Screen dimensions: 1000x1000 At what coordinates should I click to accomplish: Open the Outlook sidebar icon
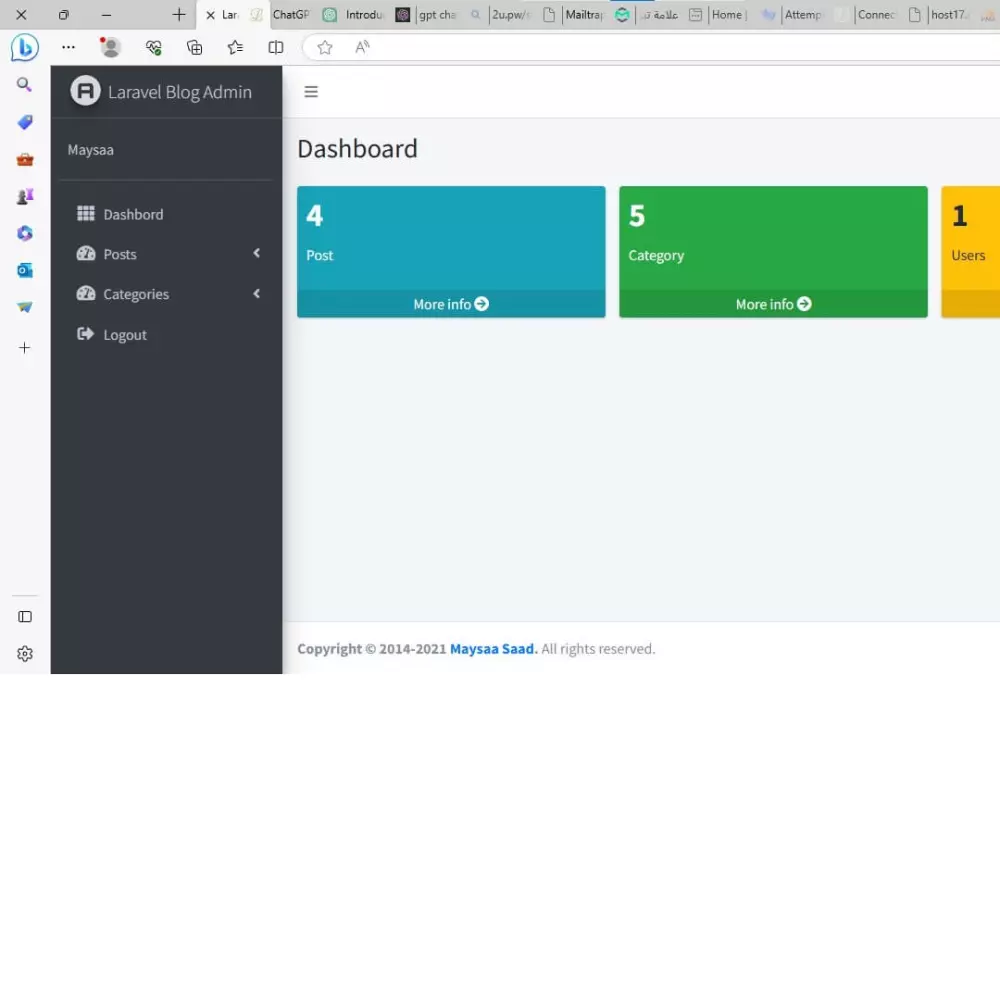25,270
